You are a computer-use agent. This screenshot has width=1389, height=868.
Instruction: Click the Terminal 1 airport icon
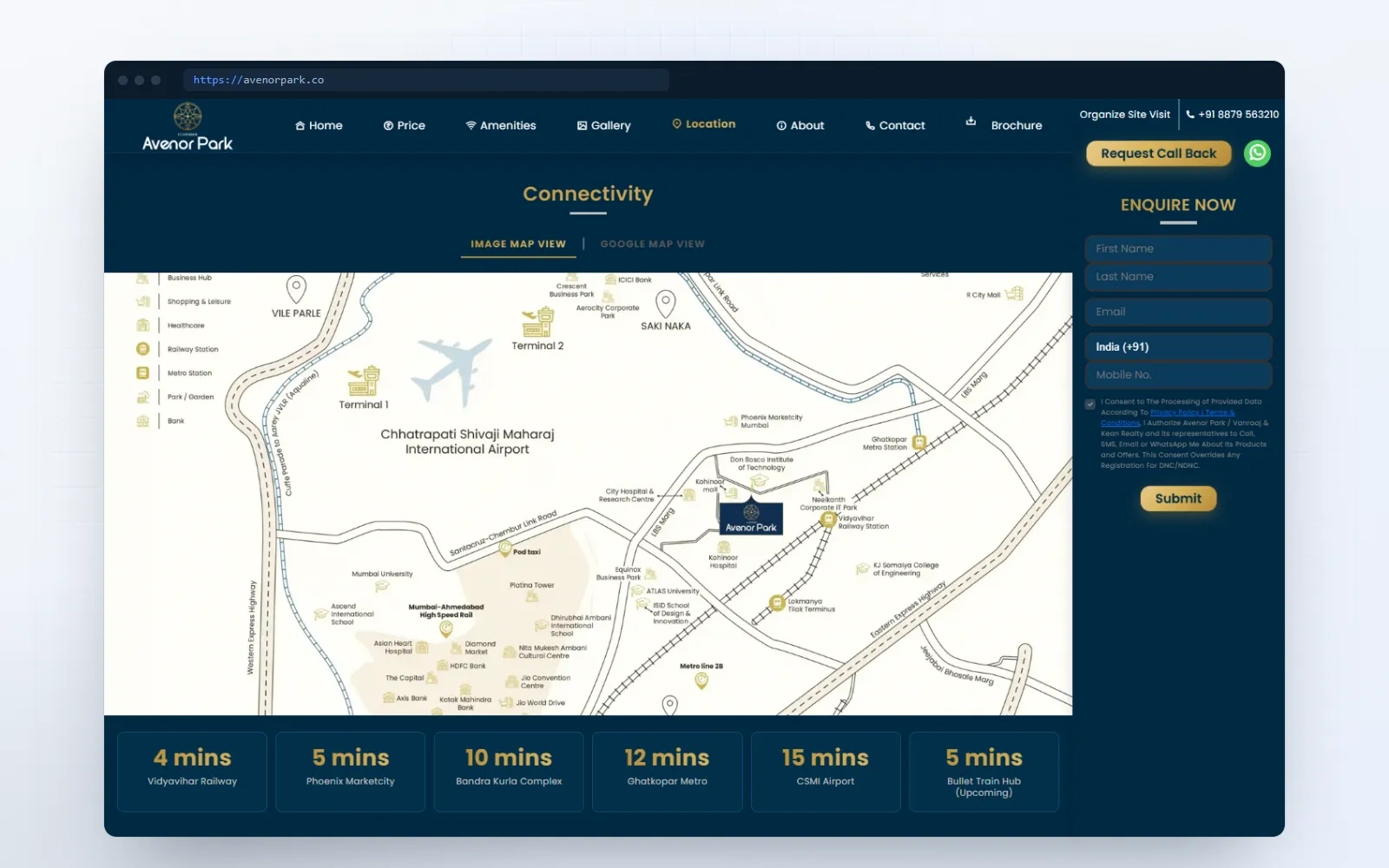(364, 381)
